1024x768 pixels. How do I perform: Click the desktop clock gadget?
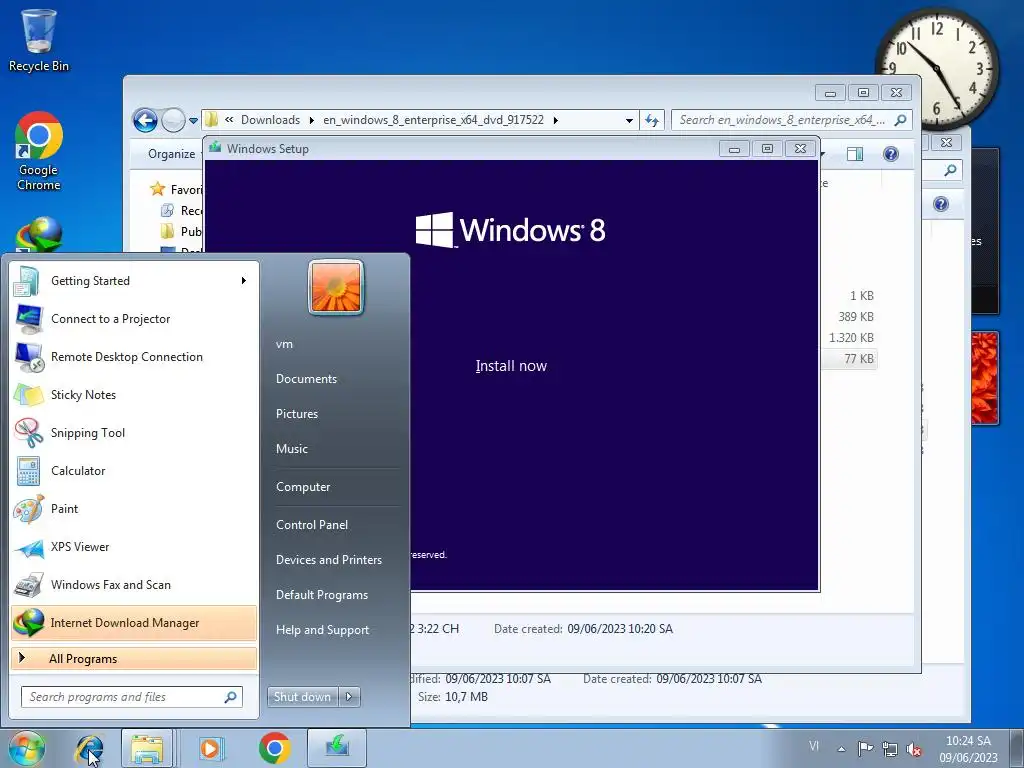tap(936, 68)
